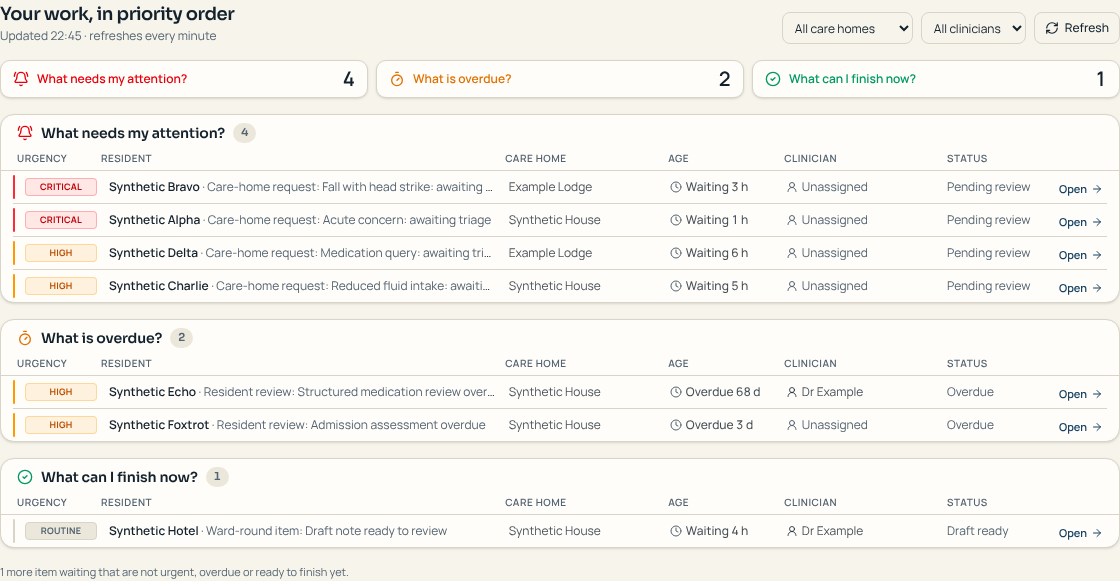Click clock icon next to Waiting 4 h
Screen dimensions: 1120x581
tap(676, 531)
